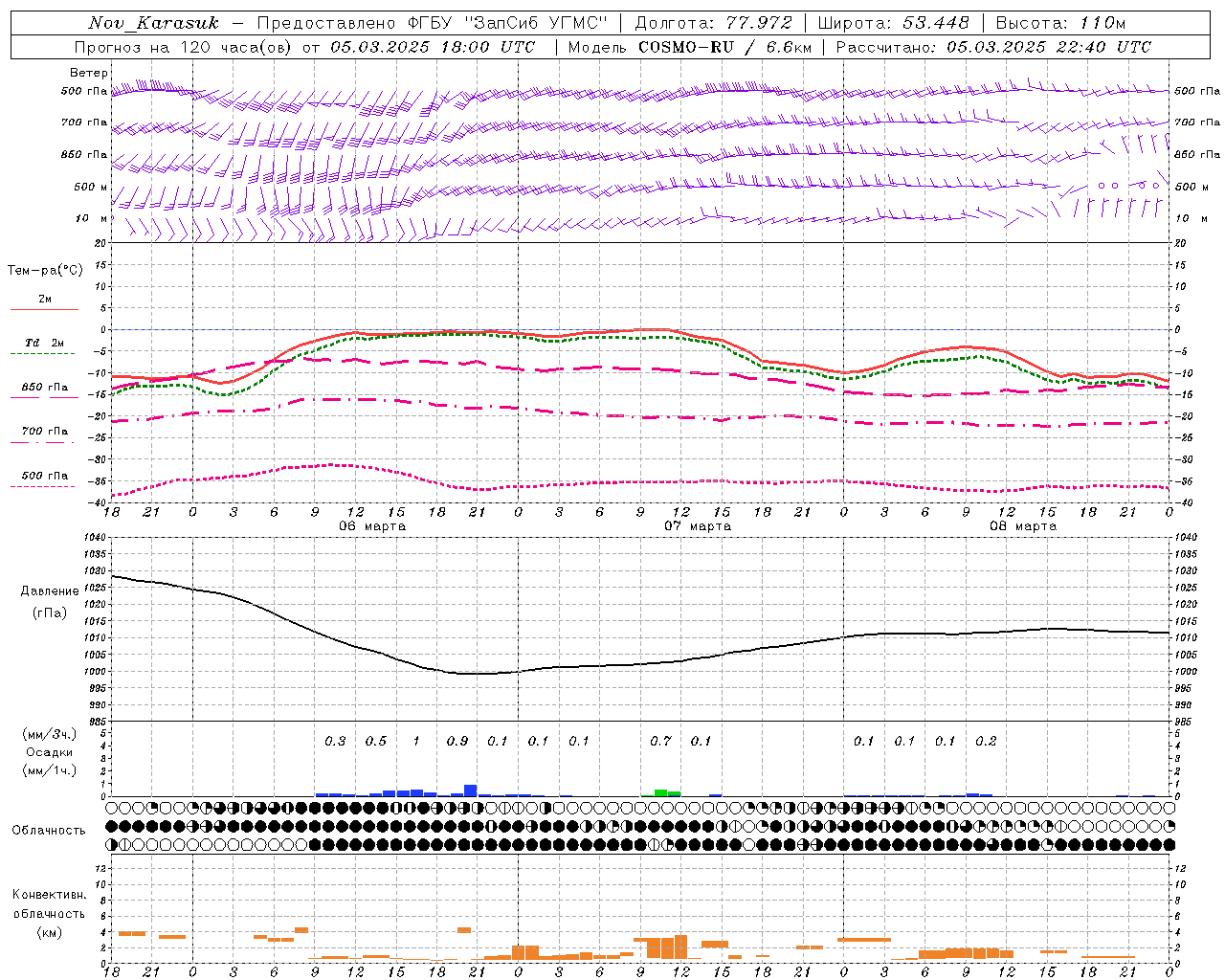Select the 700 гПа temperature legend entry

coord(44,432)
